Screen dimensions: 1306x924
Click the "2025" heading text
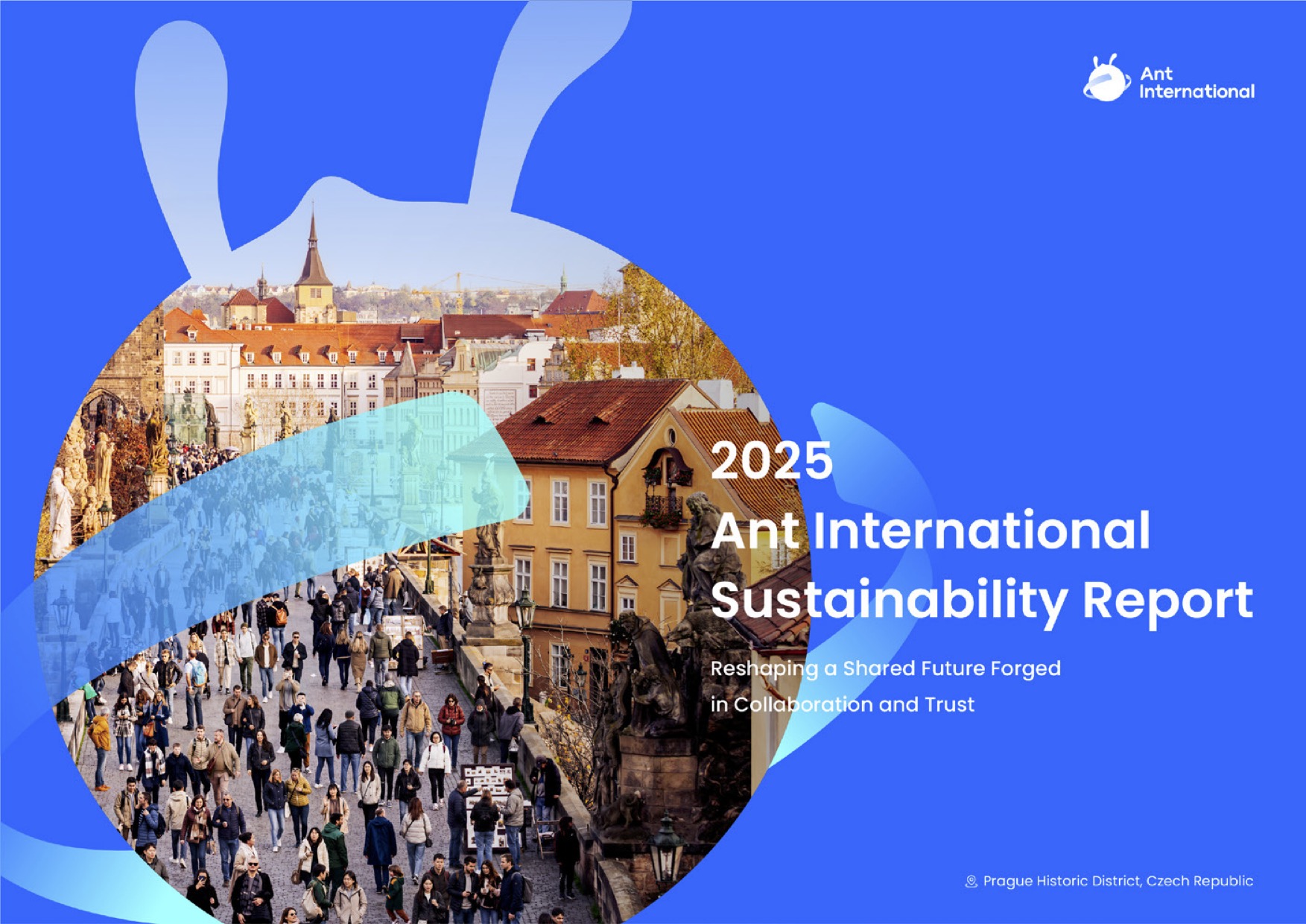(x=772, y=461)
